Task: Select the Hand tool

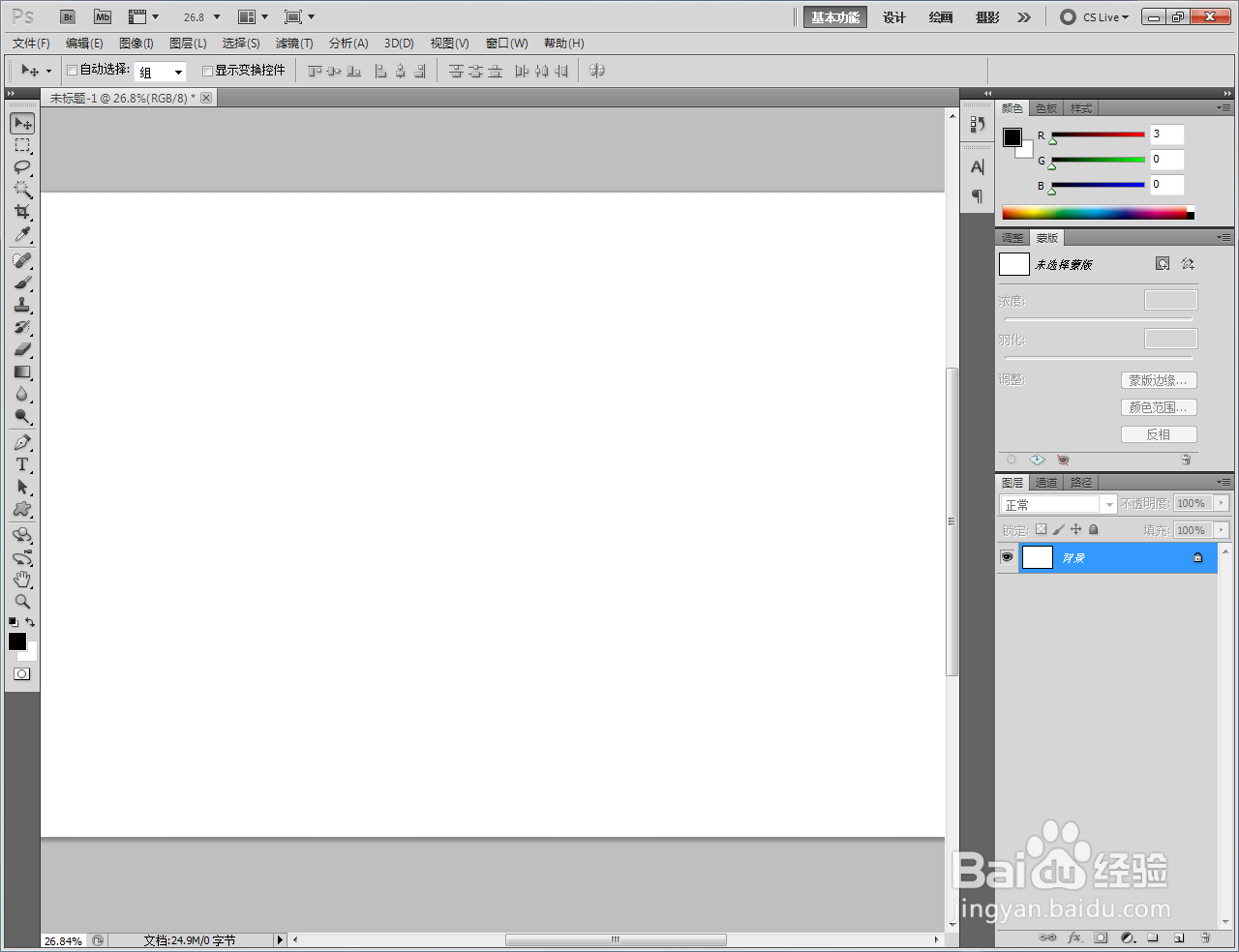Action: [22, 580]
